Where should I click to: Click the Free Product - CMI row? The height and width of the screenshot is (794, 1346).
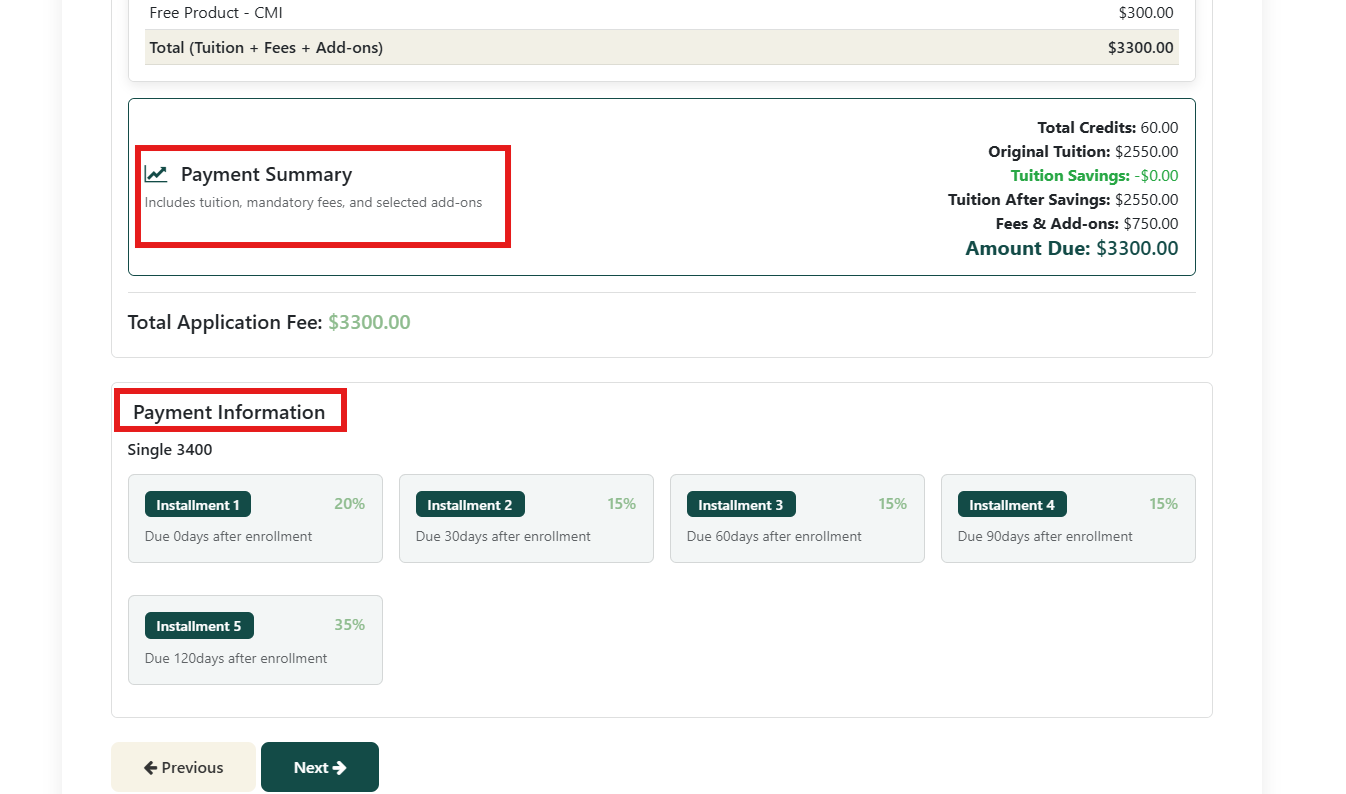216,13
